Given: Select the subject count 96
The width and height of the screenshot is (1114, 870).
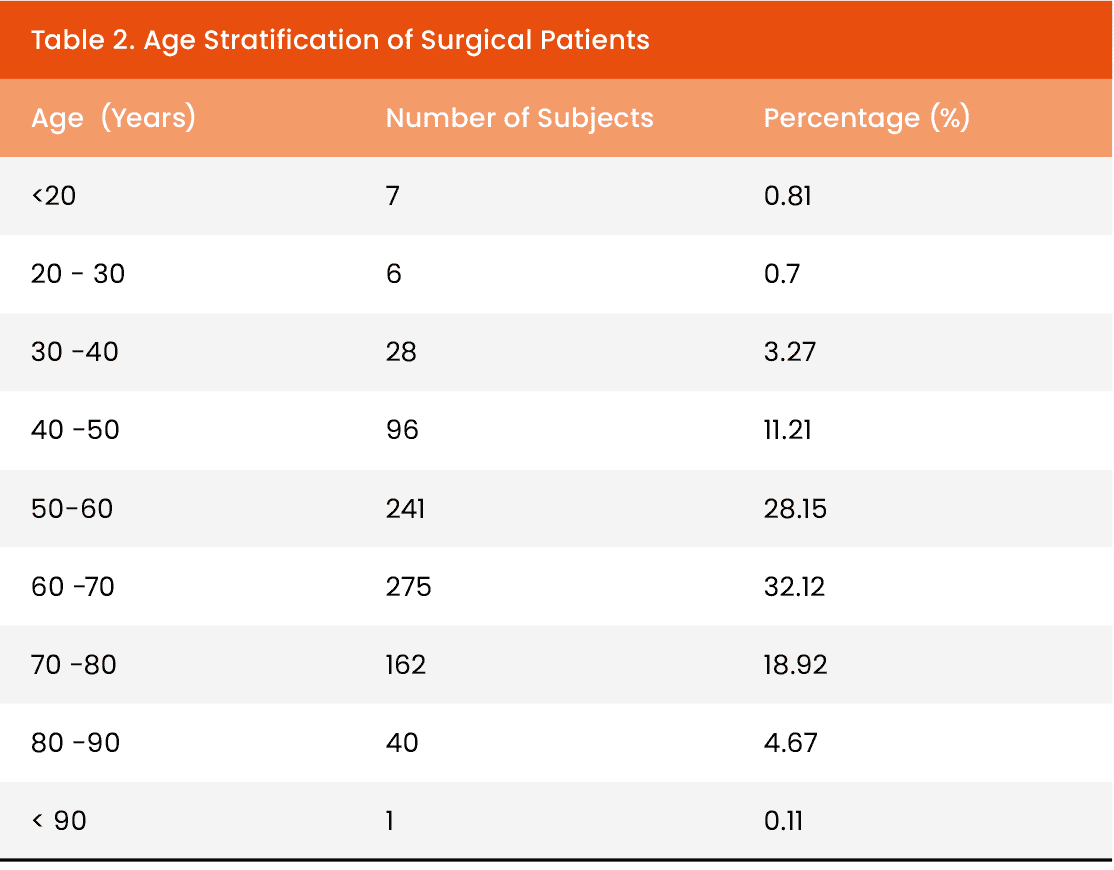Looking at the screenshot, I should point(402,430).
